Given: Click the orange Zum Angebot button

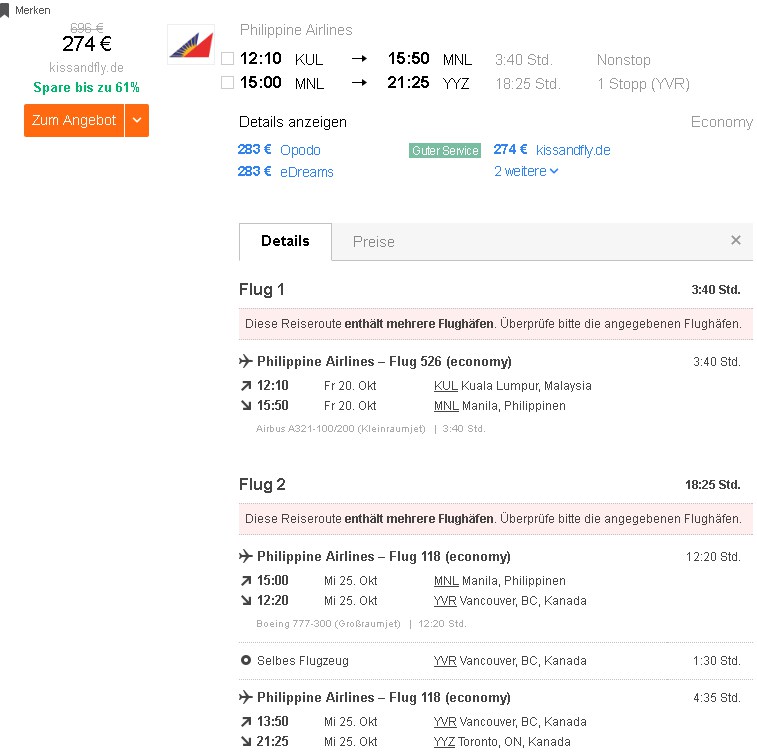Looking at the screenshot, I should 74,120.
